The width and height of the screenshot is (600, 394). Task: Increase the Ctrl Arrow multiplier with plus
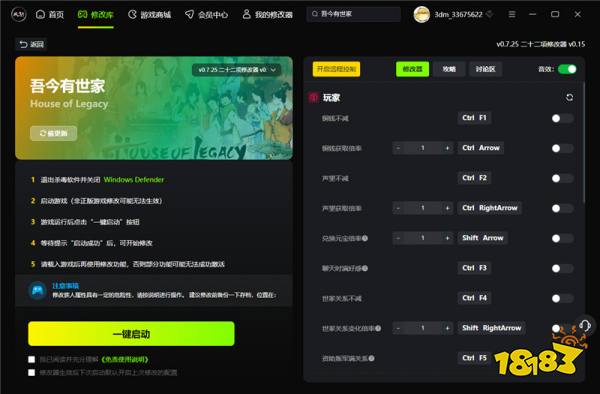[x=447, y=148]
